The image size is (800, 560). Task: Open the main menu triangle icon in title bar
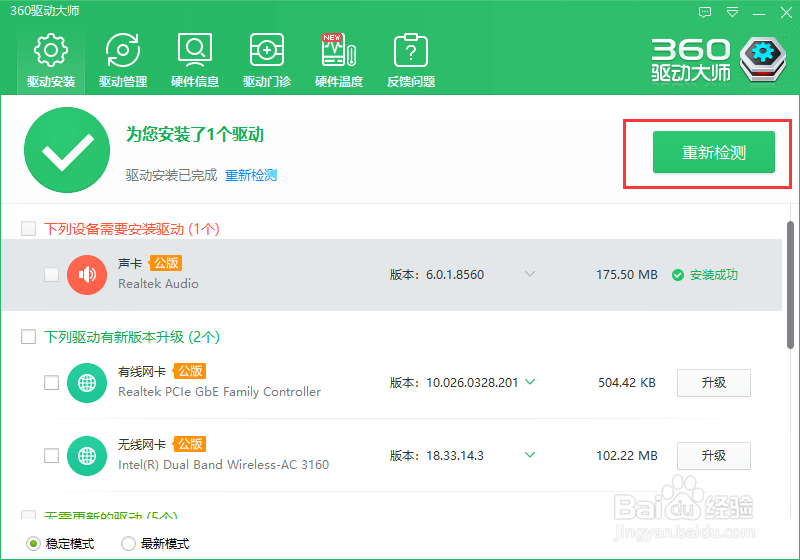tap(732, 12)
